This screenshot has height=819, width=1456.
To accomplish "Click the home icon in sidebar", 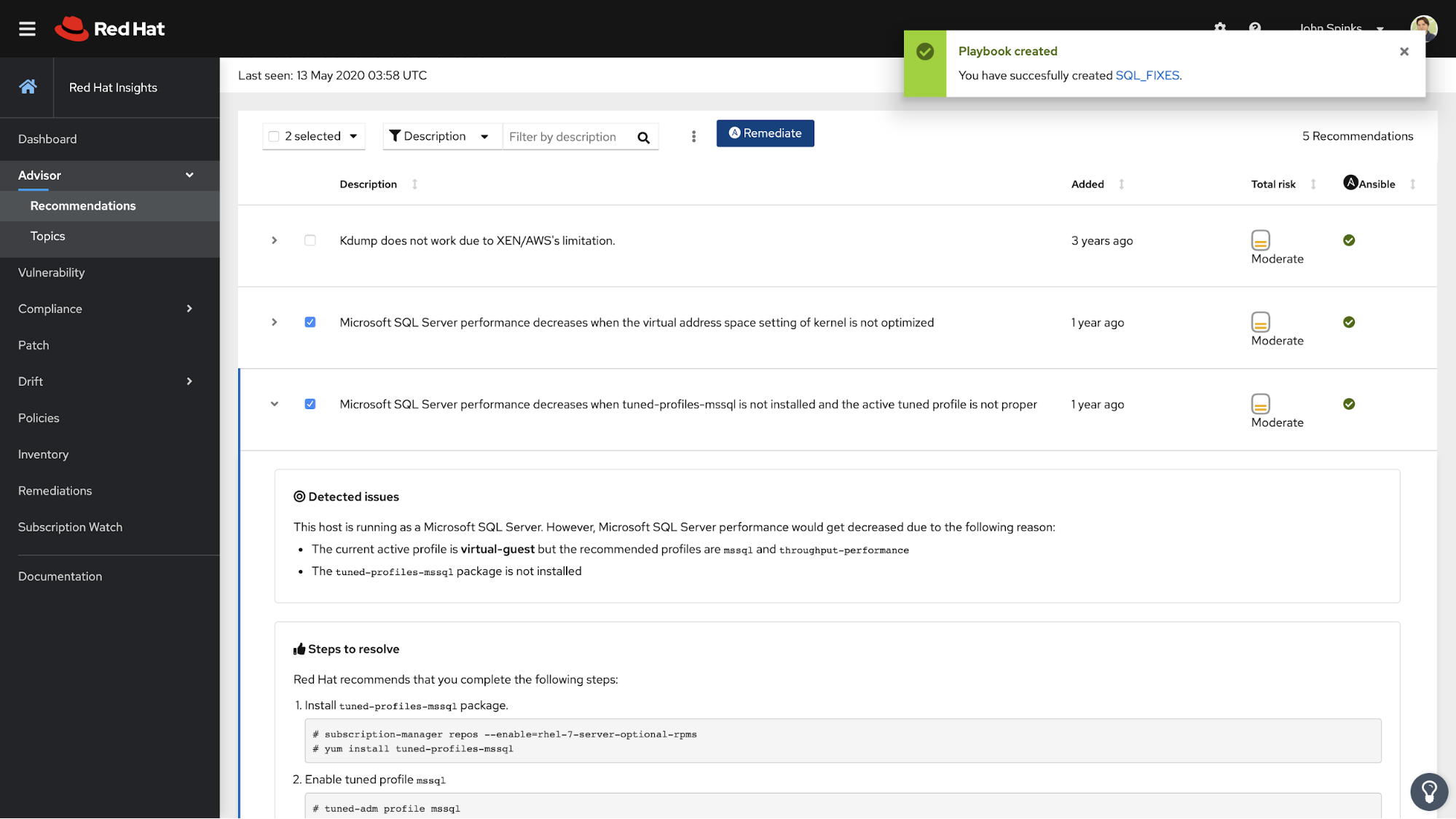I will coord(28,87).
